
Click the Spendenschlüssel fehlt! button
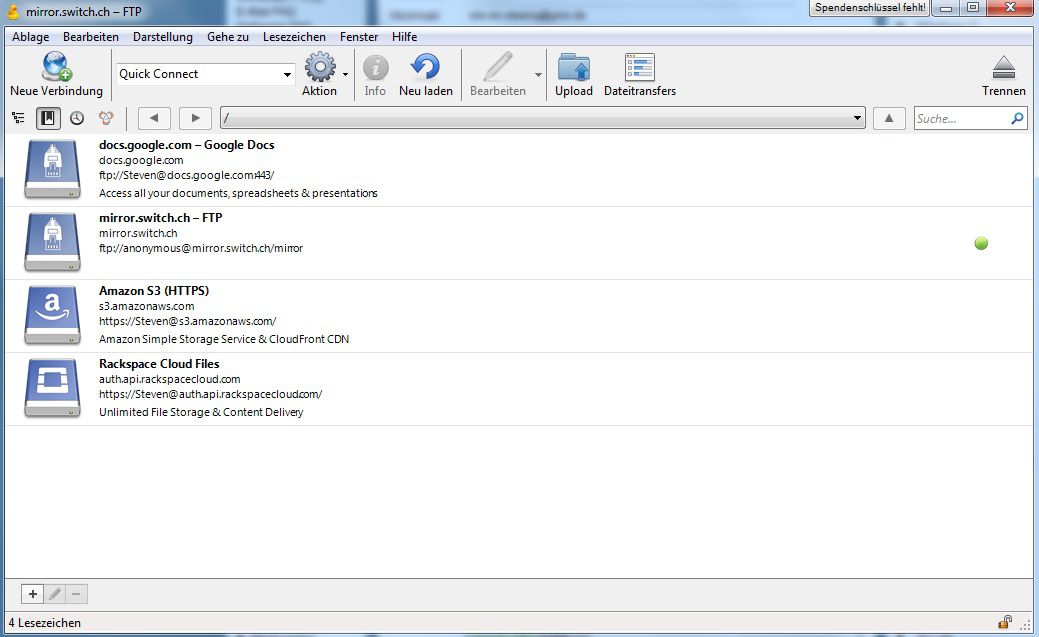coord(871,8)
